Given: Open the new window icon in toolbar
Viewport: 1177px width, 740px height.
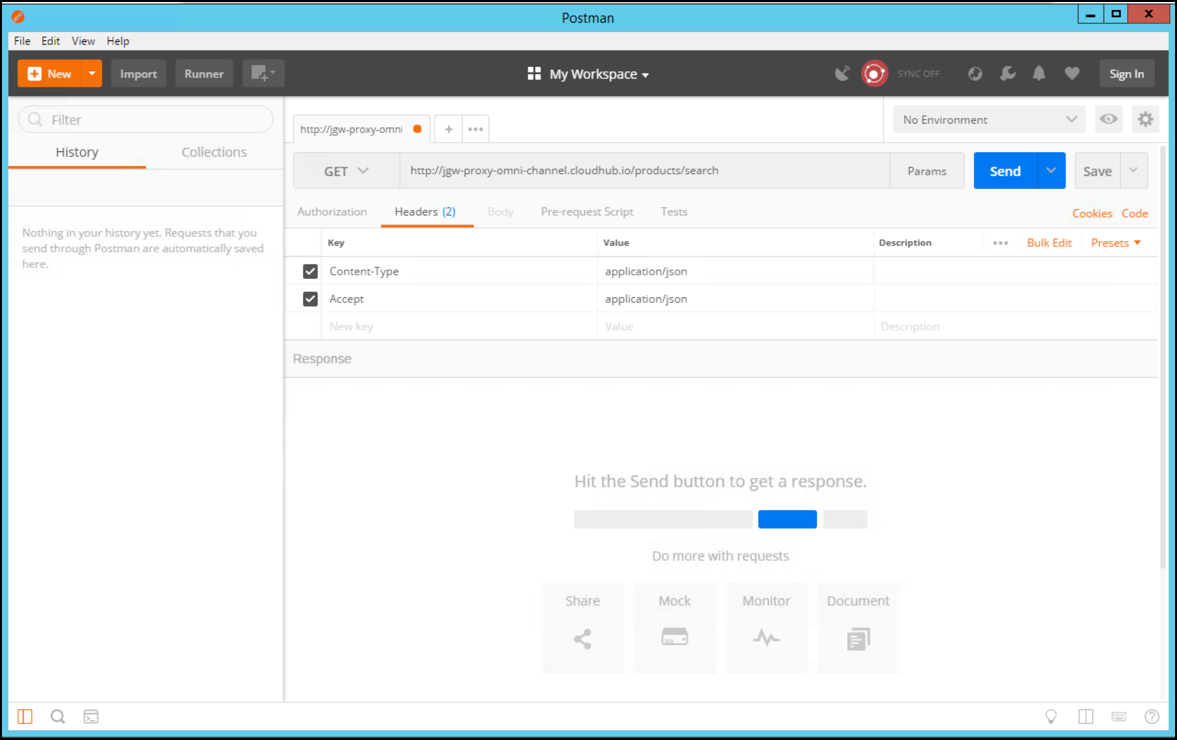Looking at the screenshot, I should 263,74.
